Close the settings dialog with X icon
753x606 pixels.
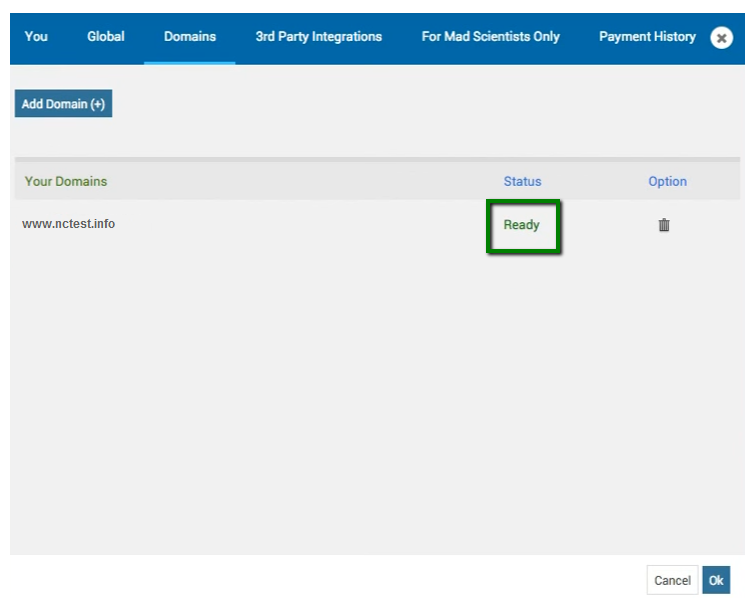point(721,37)
